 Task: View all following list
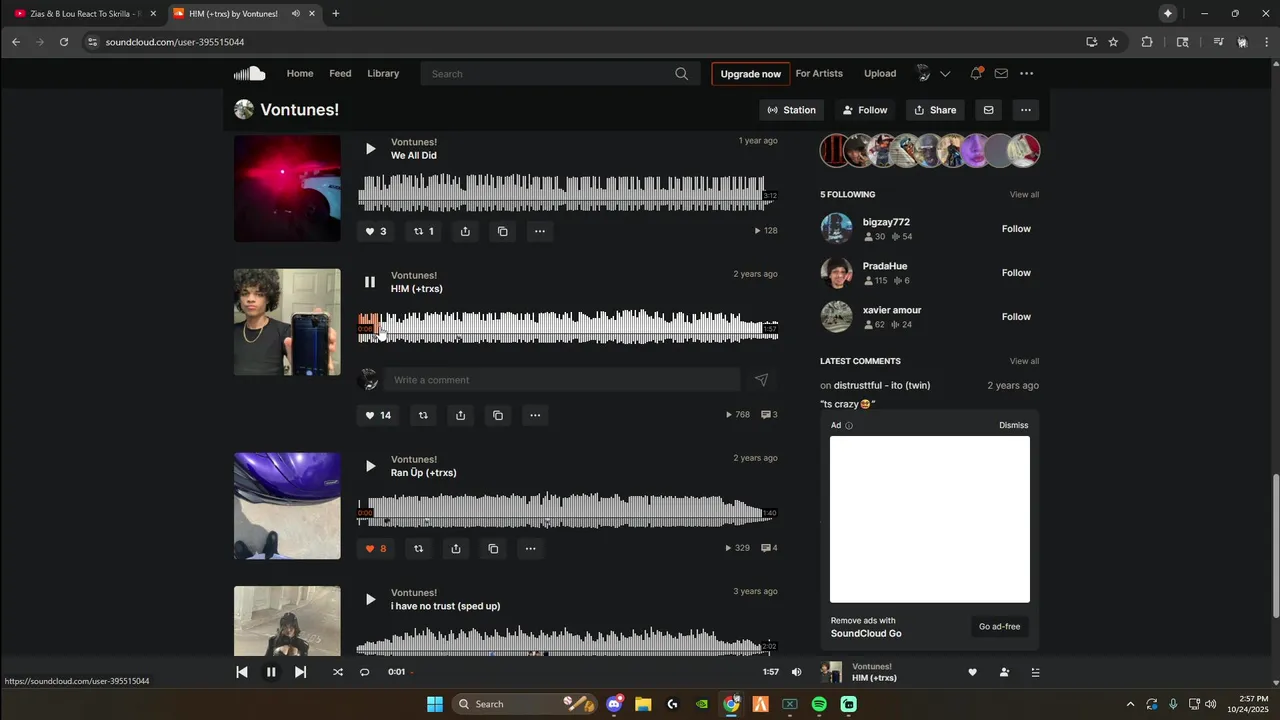(x=1024, y=194)
